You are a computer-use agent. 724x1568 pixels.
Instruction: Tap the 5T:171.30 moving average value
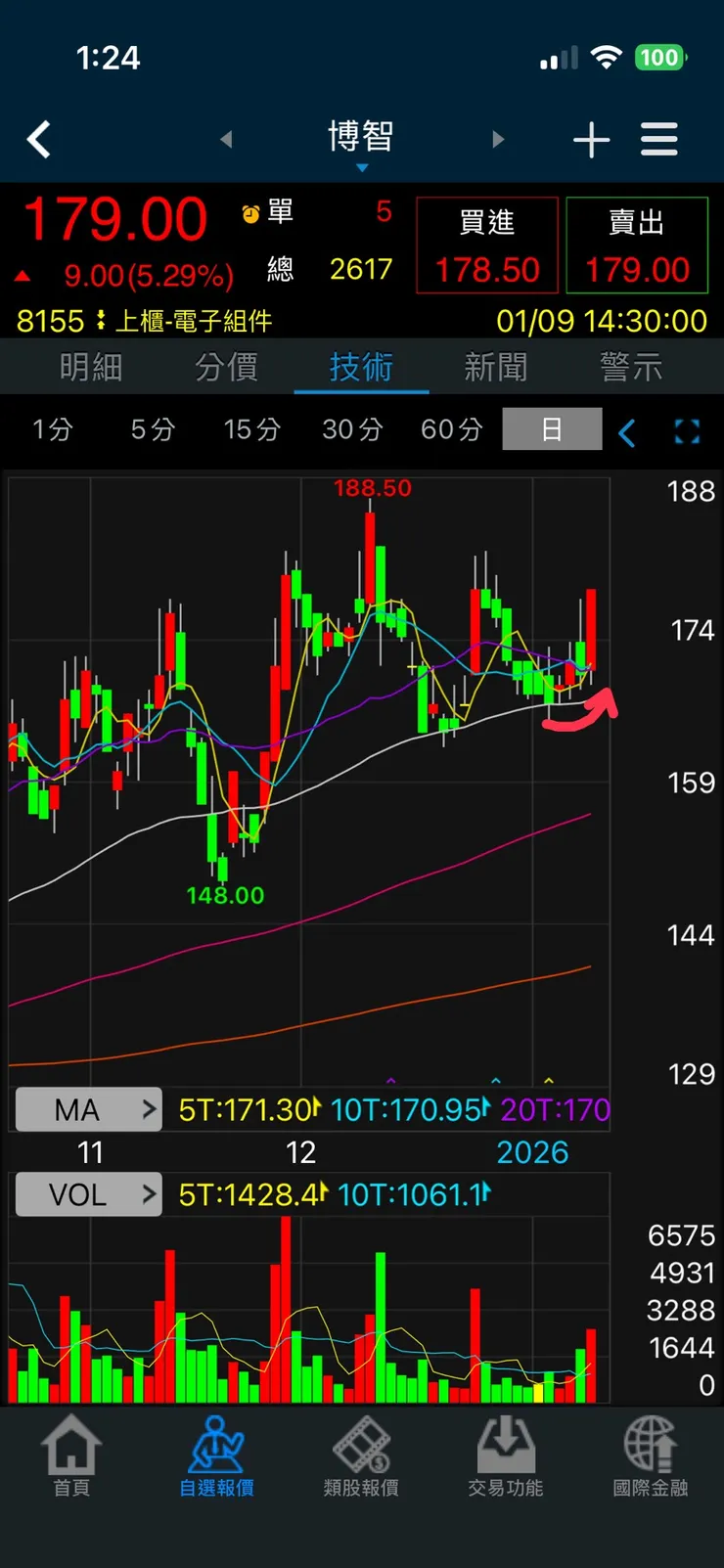click(x=249, y=1109)
